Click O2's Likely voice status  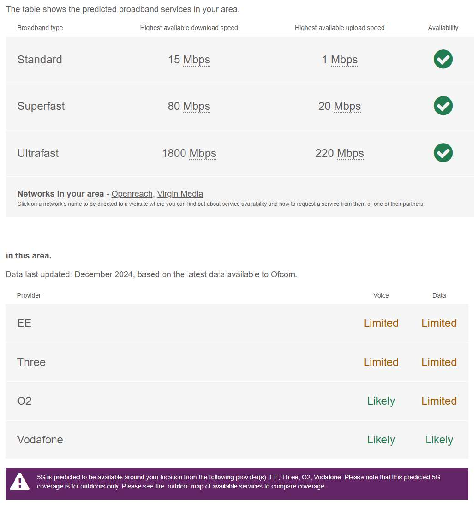coord(381,401)
